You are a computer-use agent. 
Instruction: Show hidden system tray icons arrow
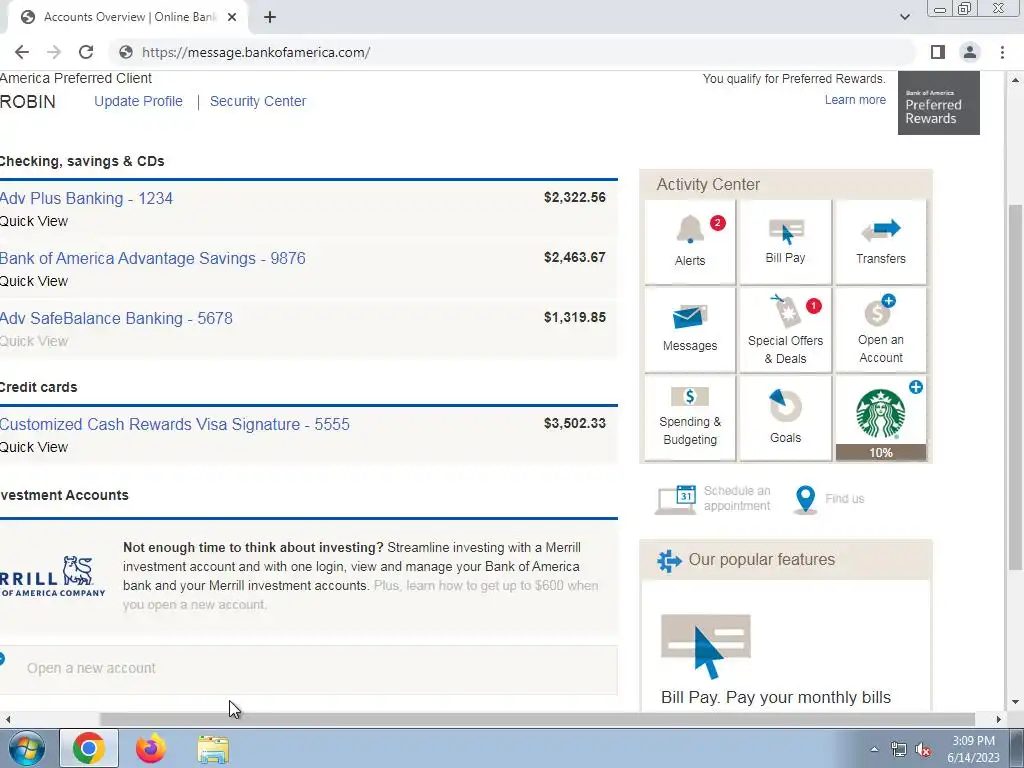pos(874,750)
